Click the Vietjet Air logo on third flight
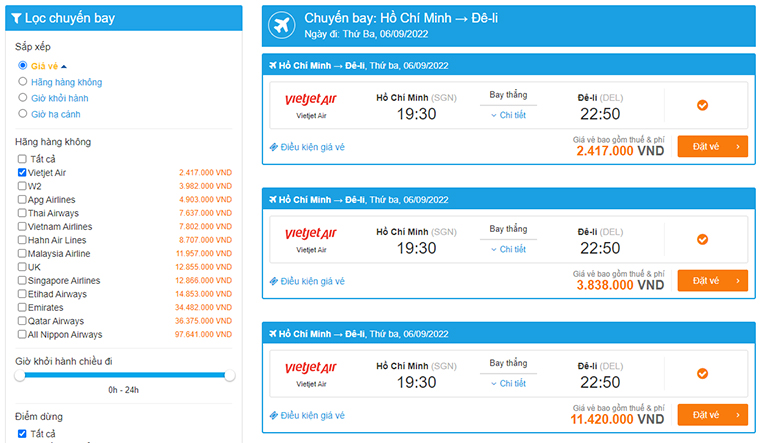The width and height of the screenshot is (770, 443). point(311,368)
